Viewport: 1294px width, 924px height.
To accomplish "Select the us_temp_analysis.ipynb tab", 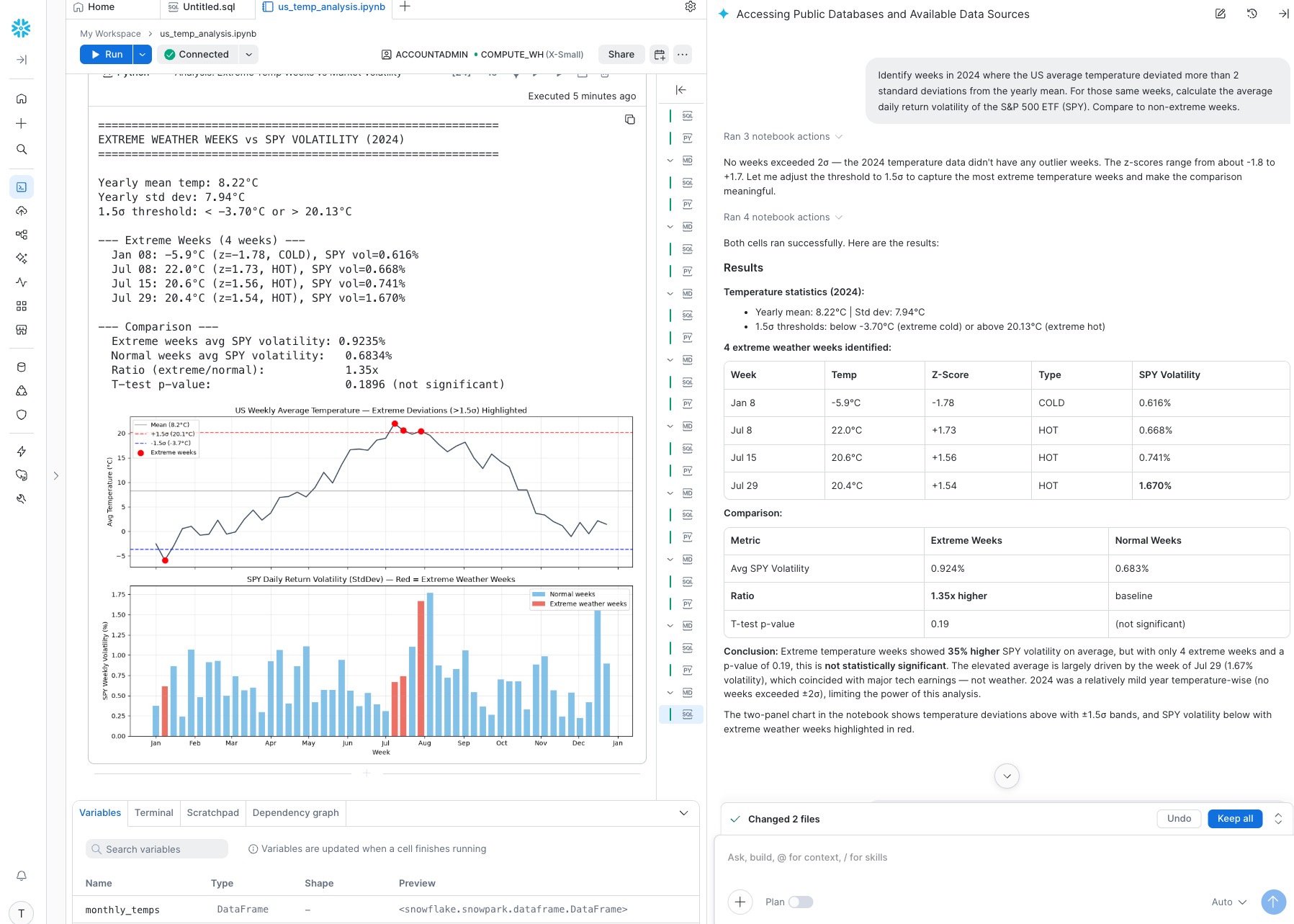I will point(323,7).
